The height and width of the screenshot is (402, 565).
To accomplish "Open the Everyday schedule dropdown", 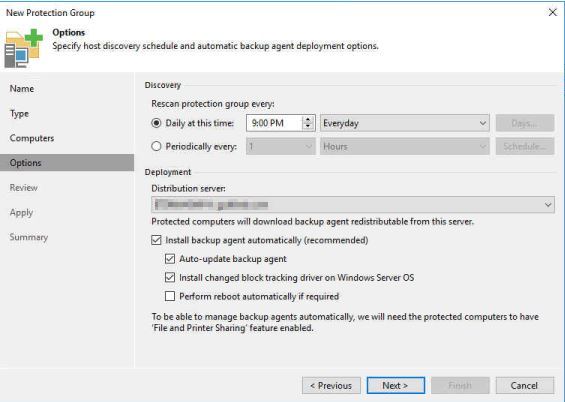I will tap(405, 123).
